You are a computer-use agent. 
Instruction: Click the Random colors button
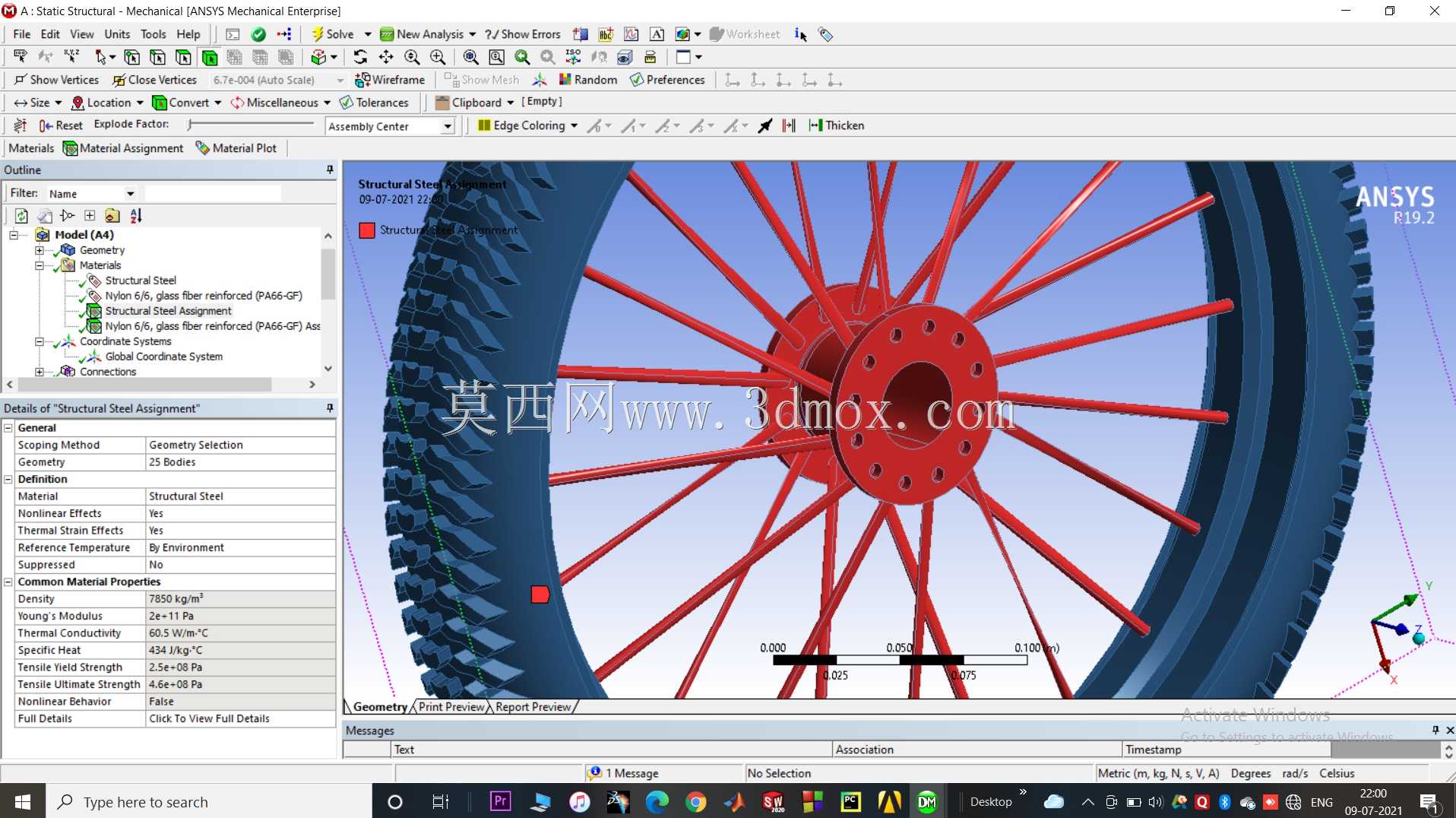(x=587, y=80)
